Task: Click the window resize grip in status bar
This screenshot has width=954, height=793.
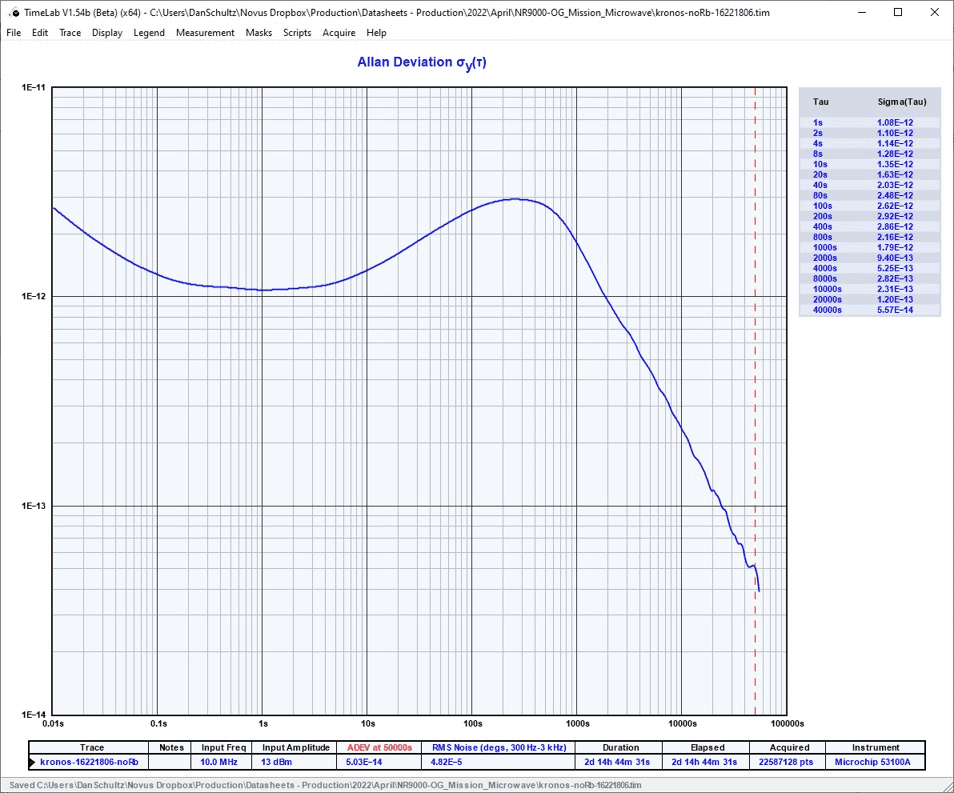Action: (946, 785)
